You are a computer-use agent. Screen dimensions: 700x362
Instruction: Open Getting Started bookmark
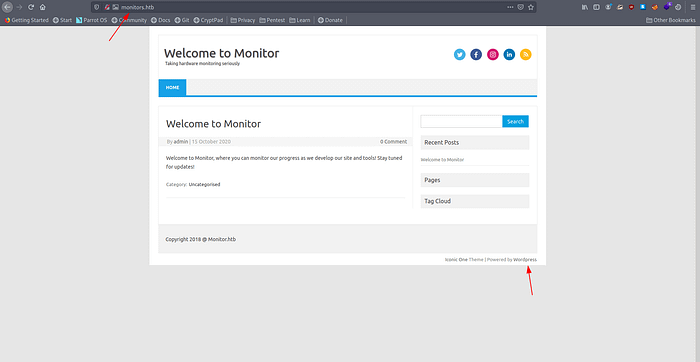pos(26,20)
